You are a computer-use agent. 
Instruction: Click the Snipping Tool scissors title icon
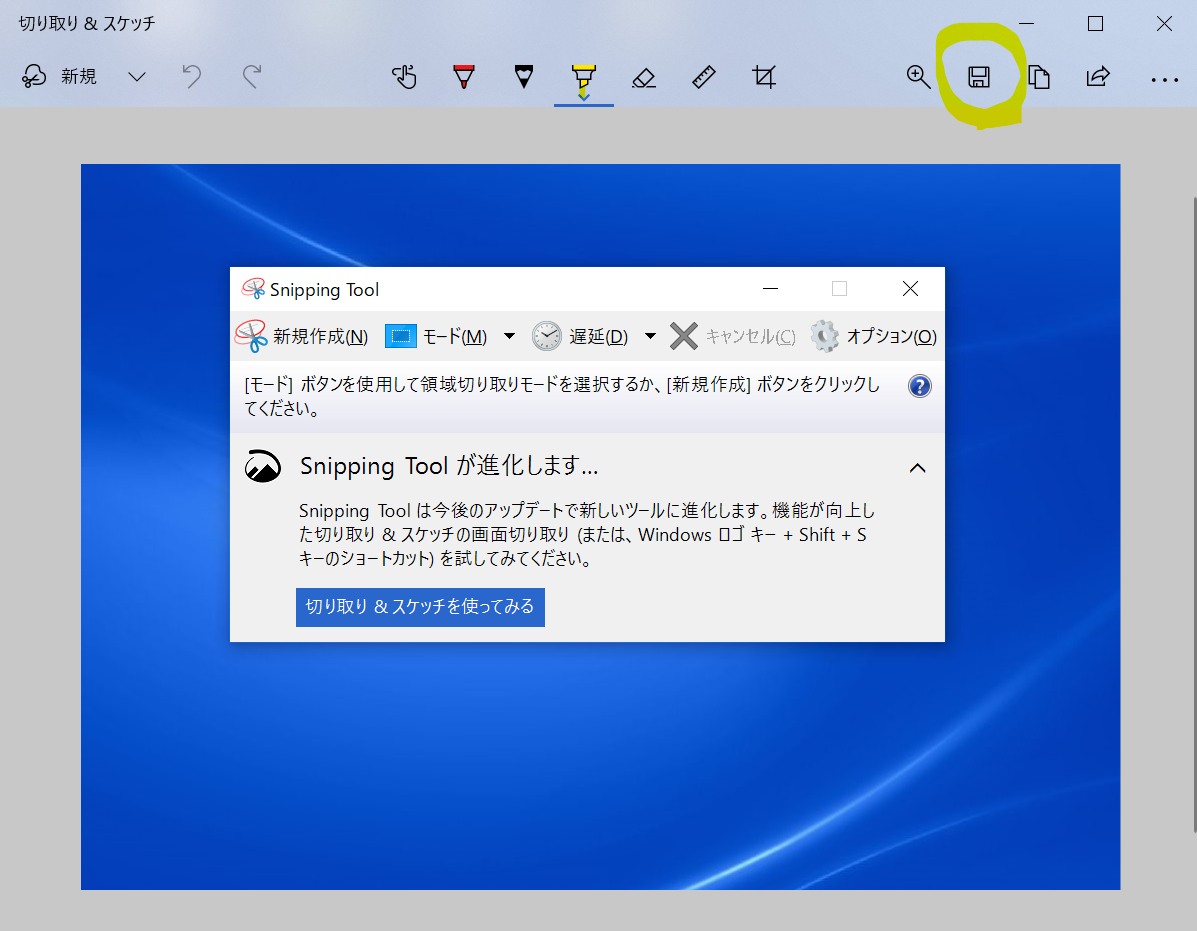pos(253,289)
